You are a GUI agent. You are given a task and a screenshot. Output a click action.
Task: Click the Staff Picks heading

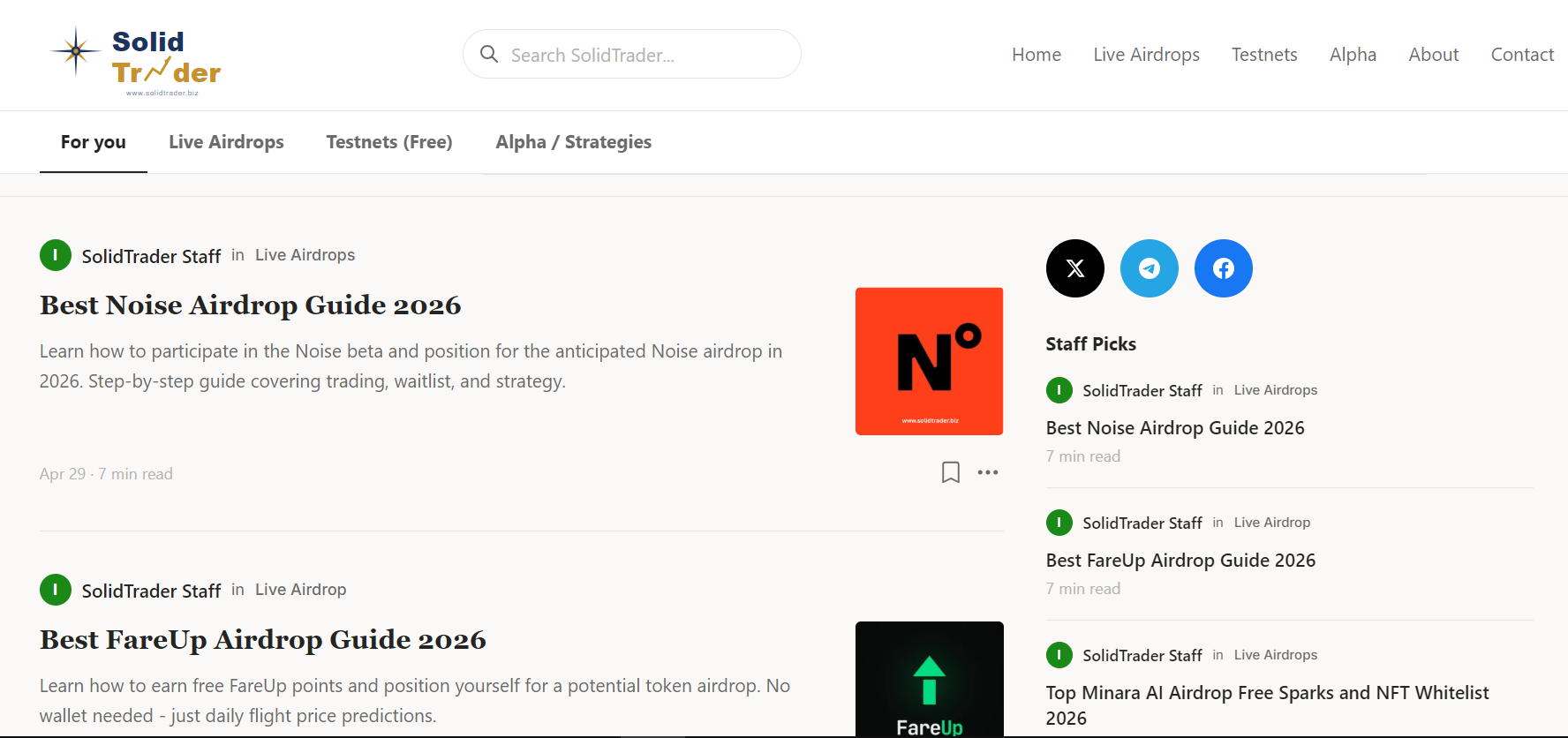click(1091, 344)
